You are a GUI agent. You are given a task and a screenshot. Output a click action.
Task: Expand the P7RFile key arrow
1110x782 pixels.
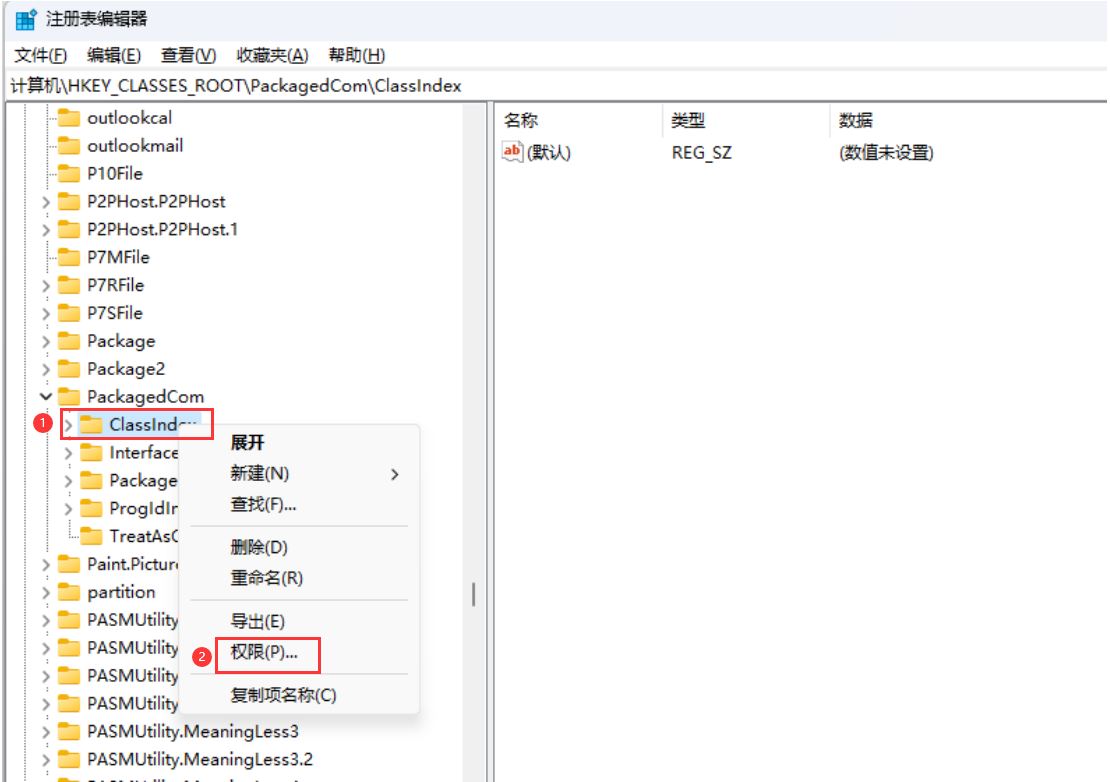pyautogui.click(x=45, y=285)
